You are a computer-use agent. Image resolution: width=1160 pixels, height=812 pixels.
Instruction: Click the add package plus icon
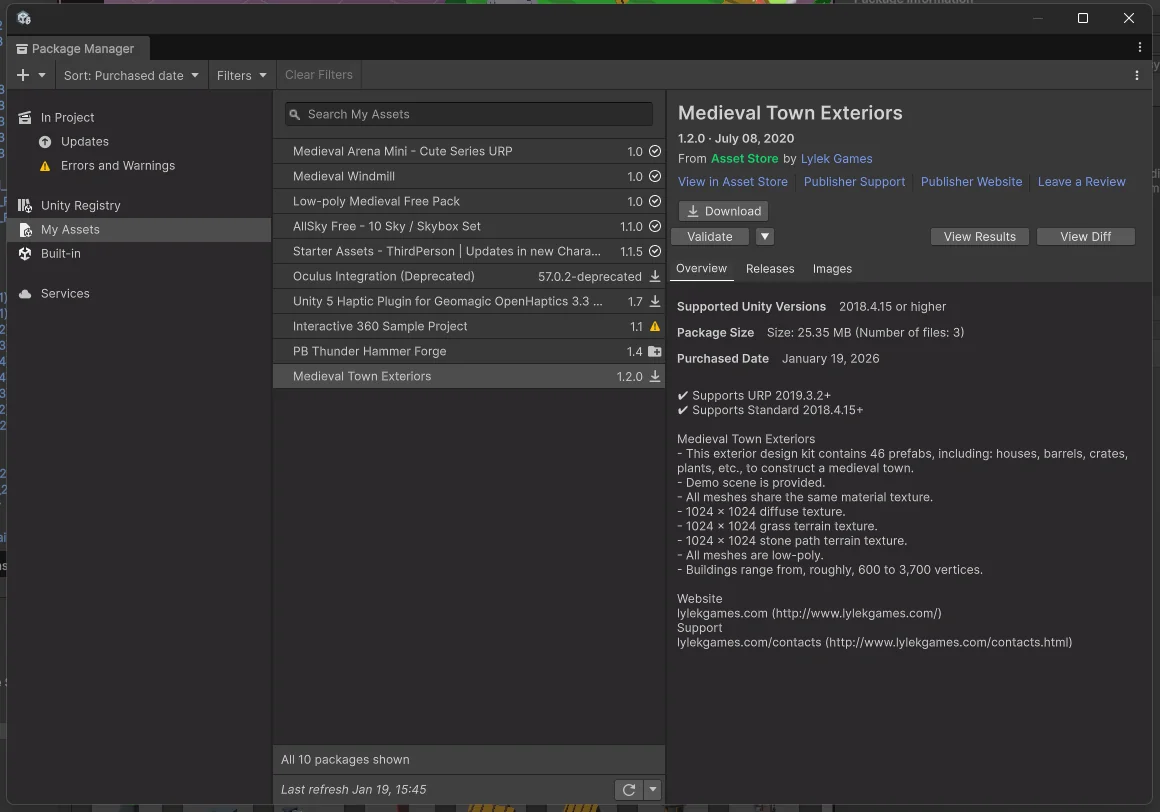24,75
